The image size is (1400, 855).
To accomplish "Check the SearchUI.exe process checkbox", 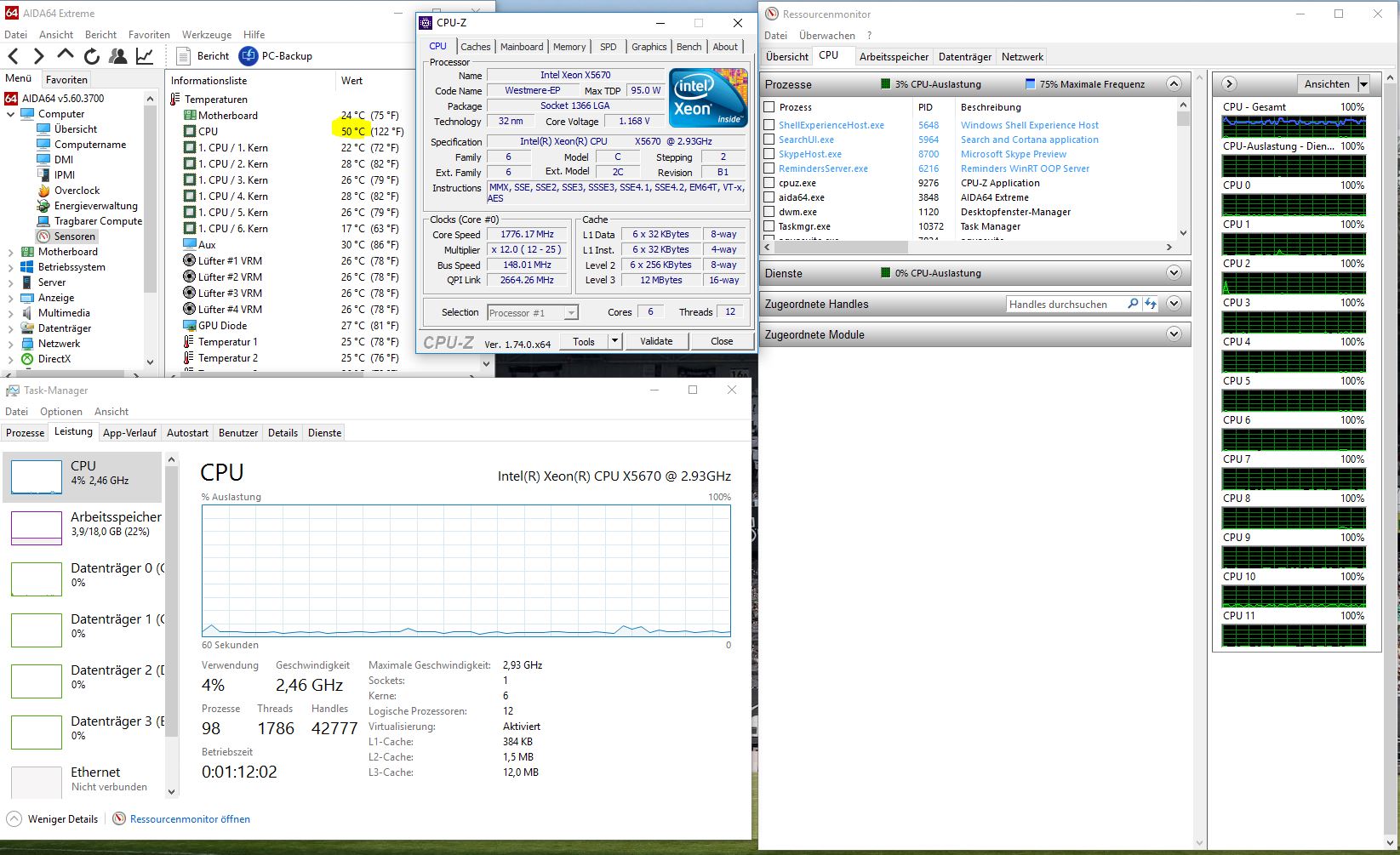I will click(769, 140).
